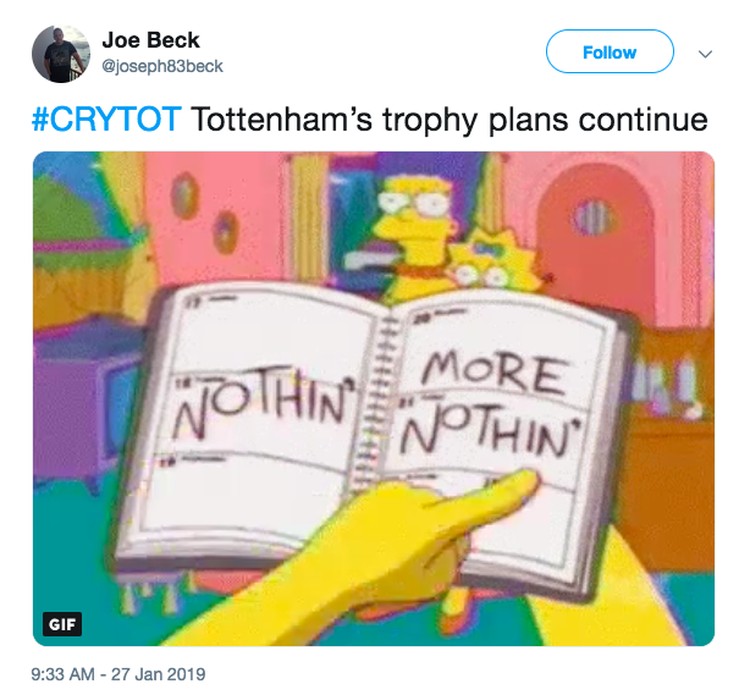Open the #CRYTOT hashtag
This screenshot has width=750, height=695.
click(x=106, y=119)
